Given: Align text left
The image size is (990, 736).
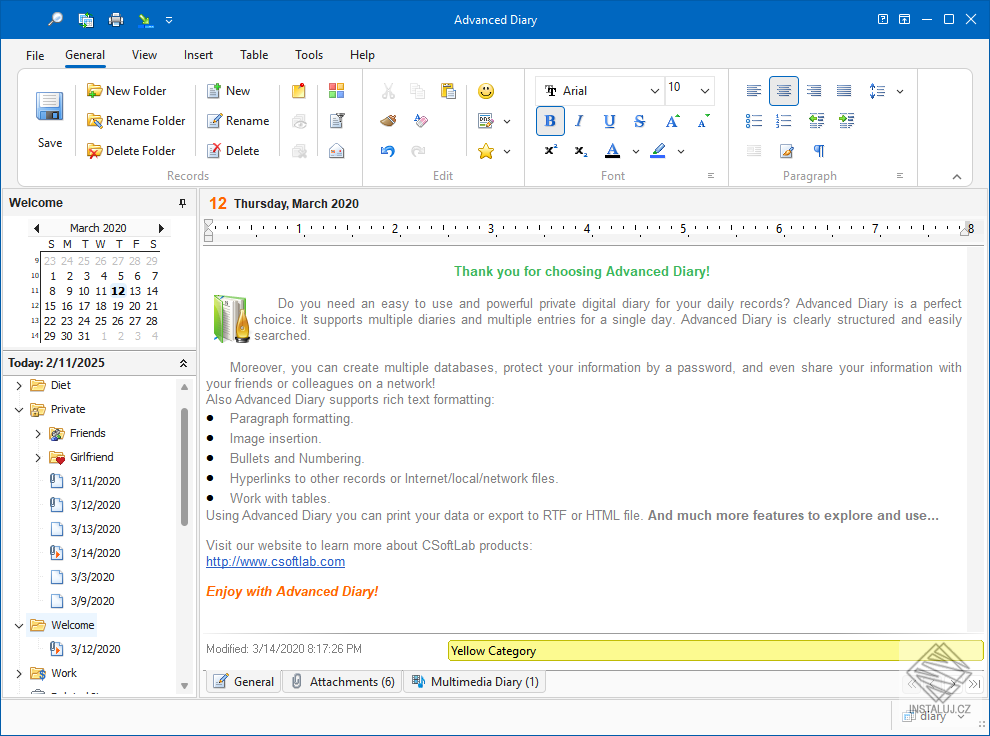Looking at the screenshot, I should 754,91.
